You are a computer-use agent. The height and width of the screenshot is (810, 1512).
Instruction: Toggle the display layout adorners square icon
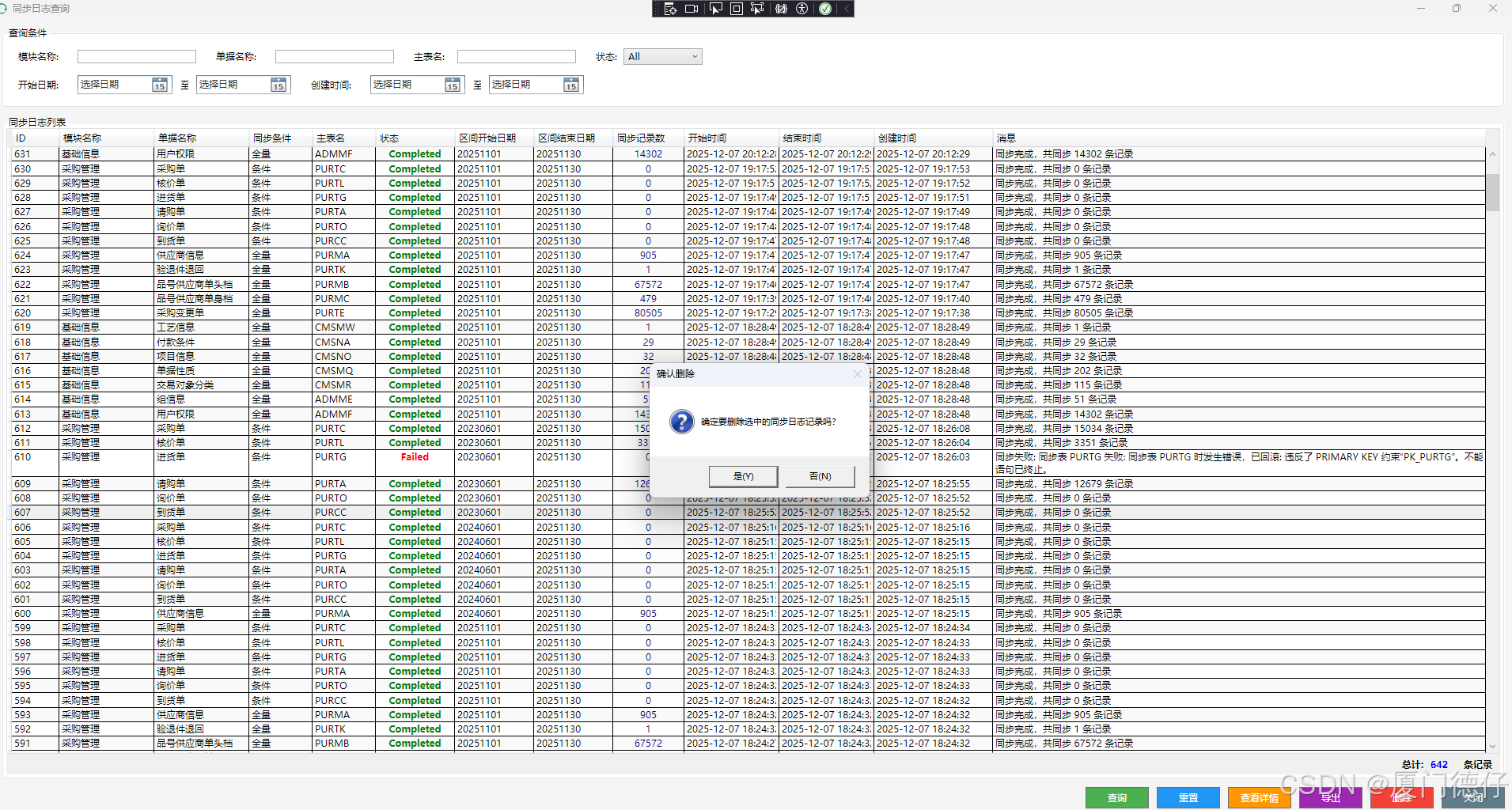tap(736, 9)
